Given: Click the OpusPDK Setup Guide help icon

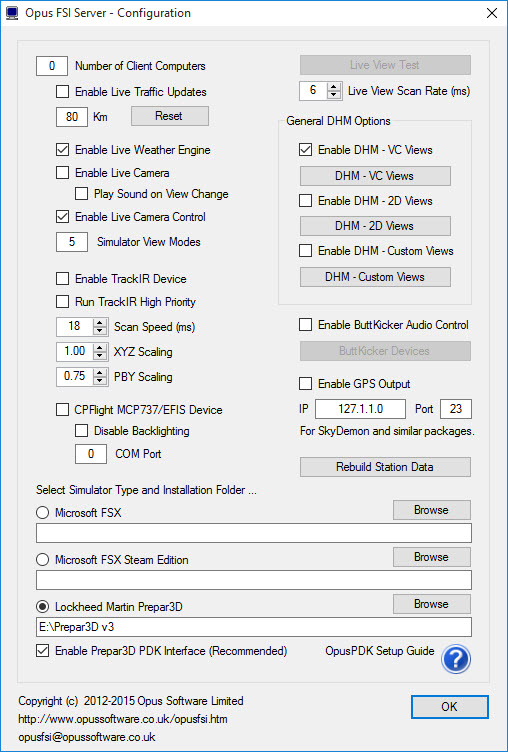Looking at the screenshot, I should [x=455, y=659].
